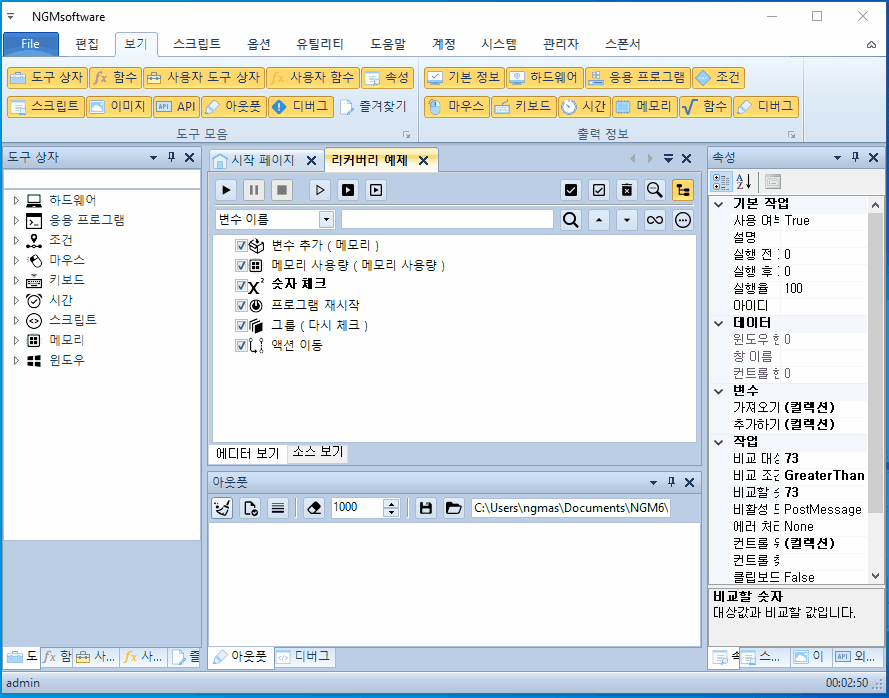Click the outlined play-box icon
Viewport: 889px width, 698px height.
[x=375, y=190]
